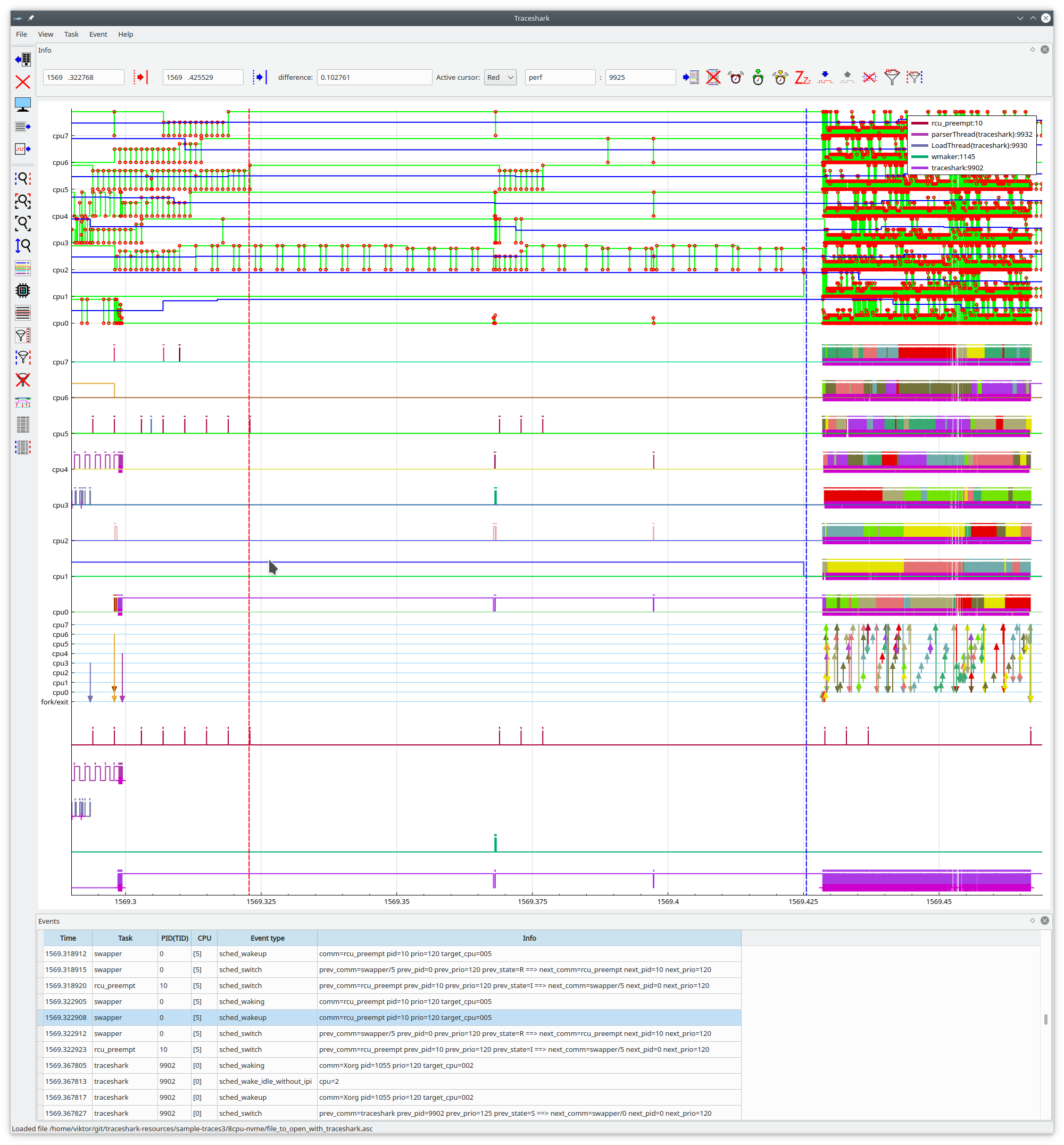Screen dimensions: 1064x1145
Task: Click the Event type column header
Action: click(x=267, y=937)
